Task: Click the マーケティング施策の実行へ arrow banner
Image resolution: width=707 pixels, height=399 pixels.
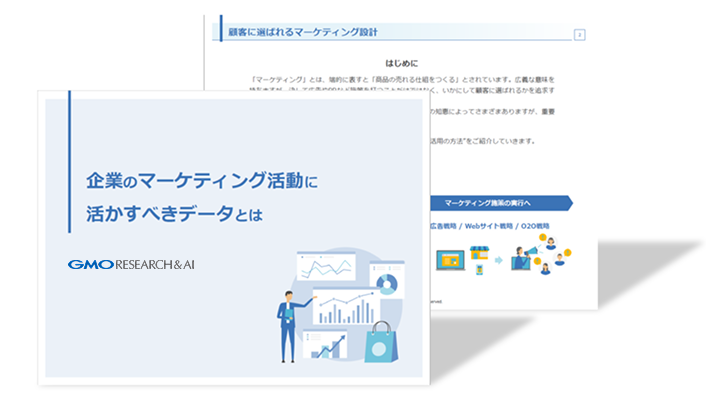Action: tap(501, 203)
